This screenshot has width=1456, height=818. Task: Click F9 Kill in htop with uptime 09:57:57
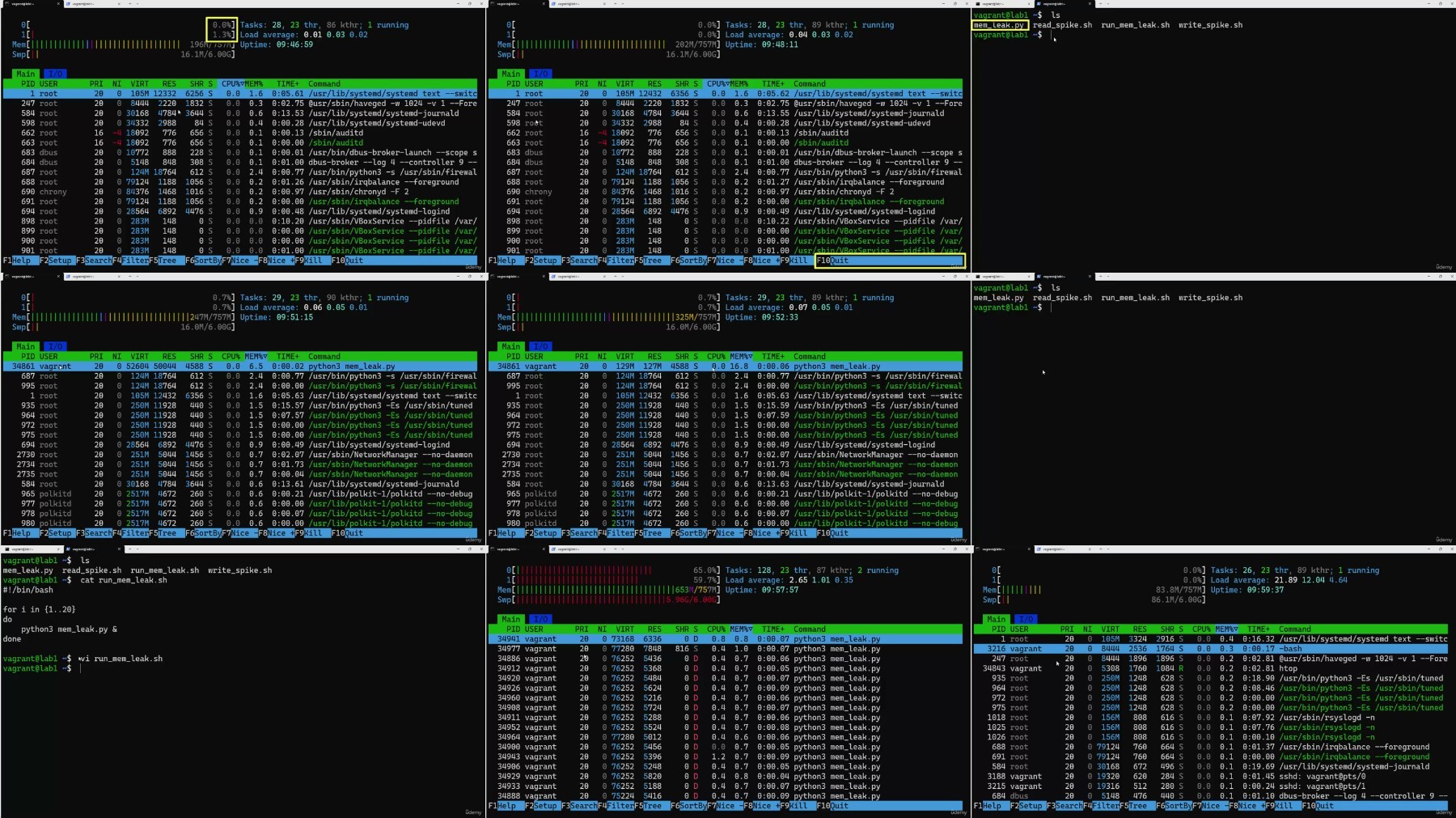(x=791, y=806)
